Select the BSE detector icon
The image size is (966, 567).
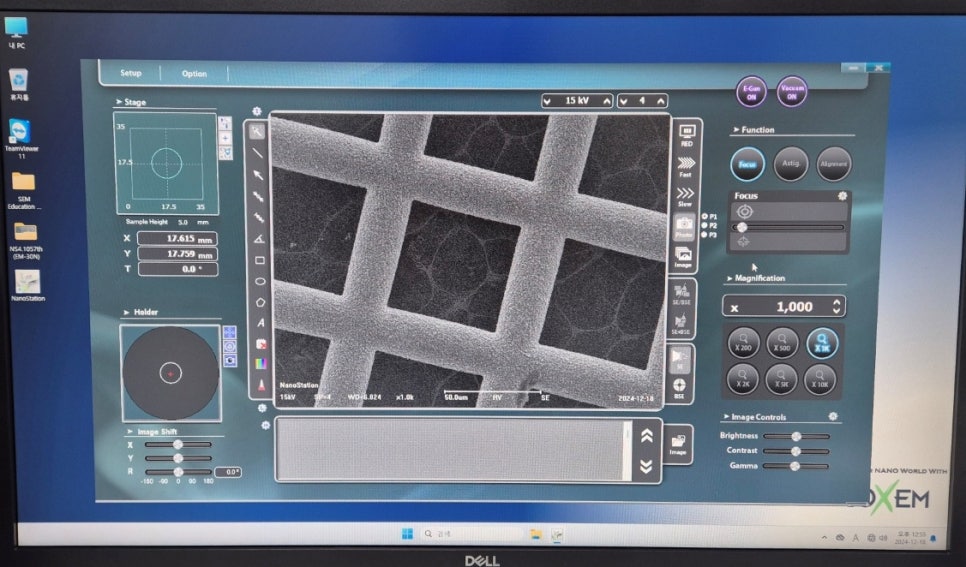[679, 388]
